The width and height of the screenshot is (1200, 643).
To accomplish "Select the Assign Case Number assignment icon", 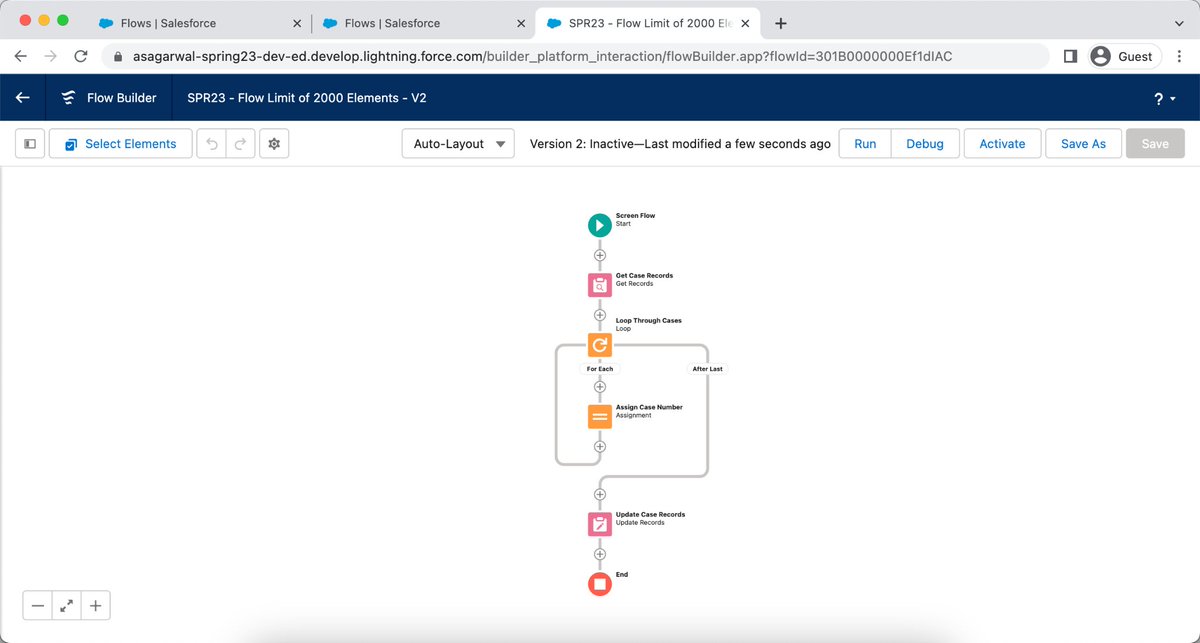I will (599, 416).
